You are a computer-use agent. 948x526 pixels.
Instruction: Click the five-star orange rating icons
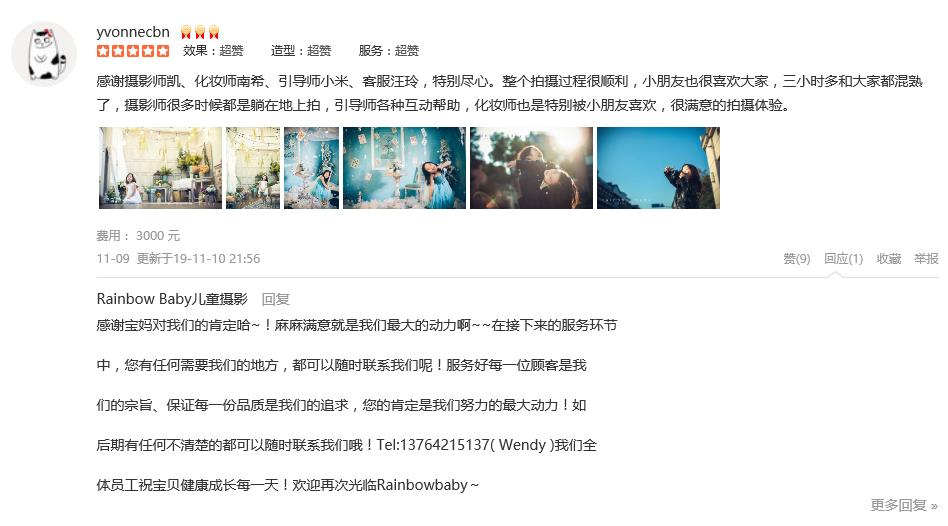pos(133,51)
